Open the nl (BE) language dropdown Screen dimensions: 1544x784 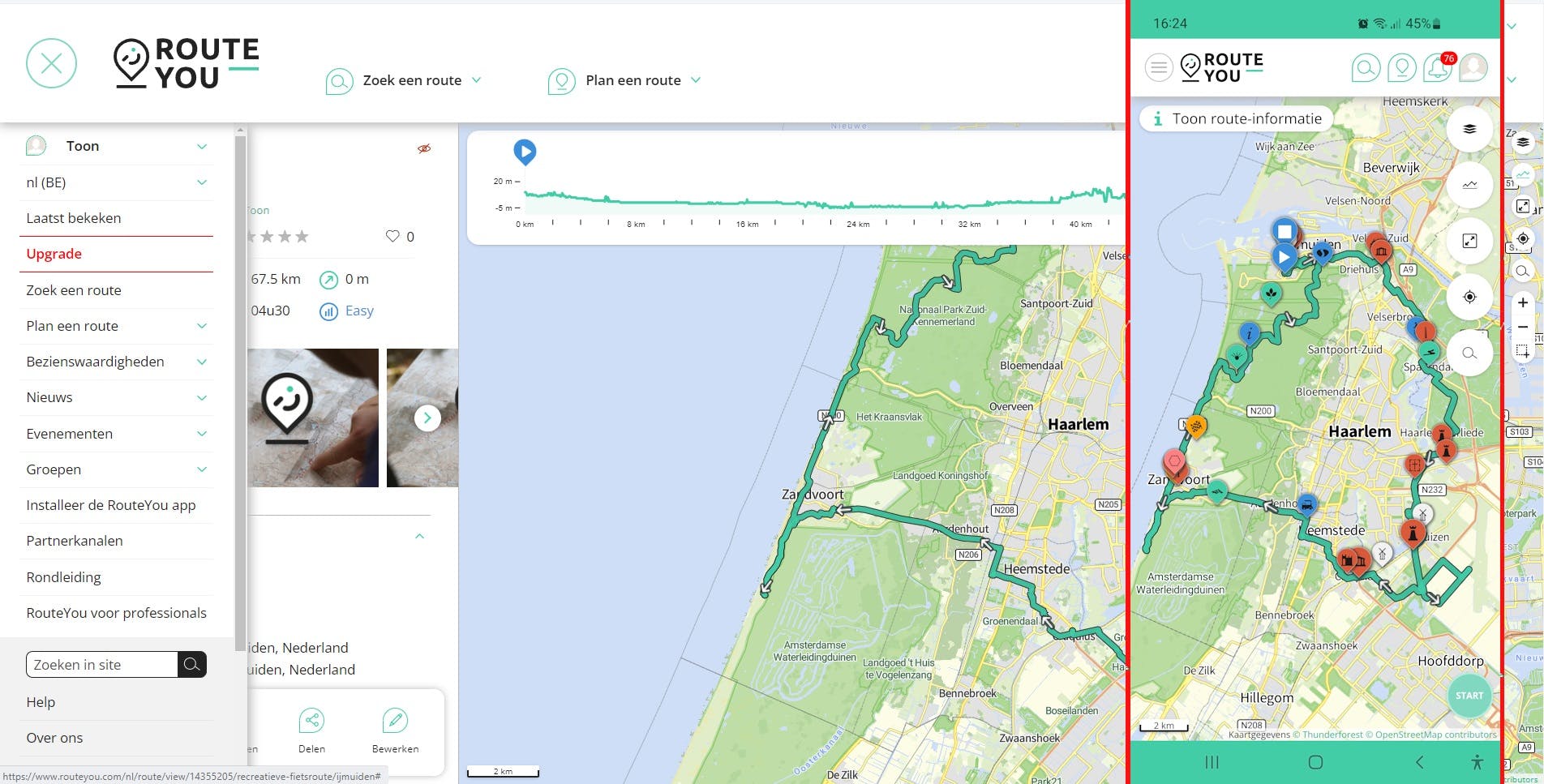point(116,182)
